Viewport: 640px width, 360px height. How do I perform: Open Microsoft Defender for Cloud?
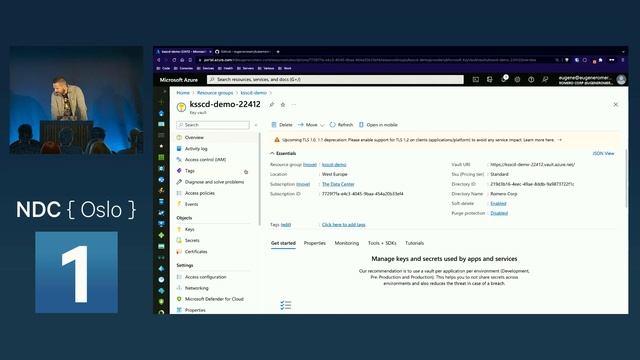(213, 299)
